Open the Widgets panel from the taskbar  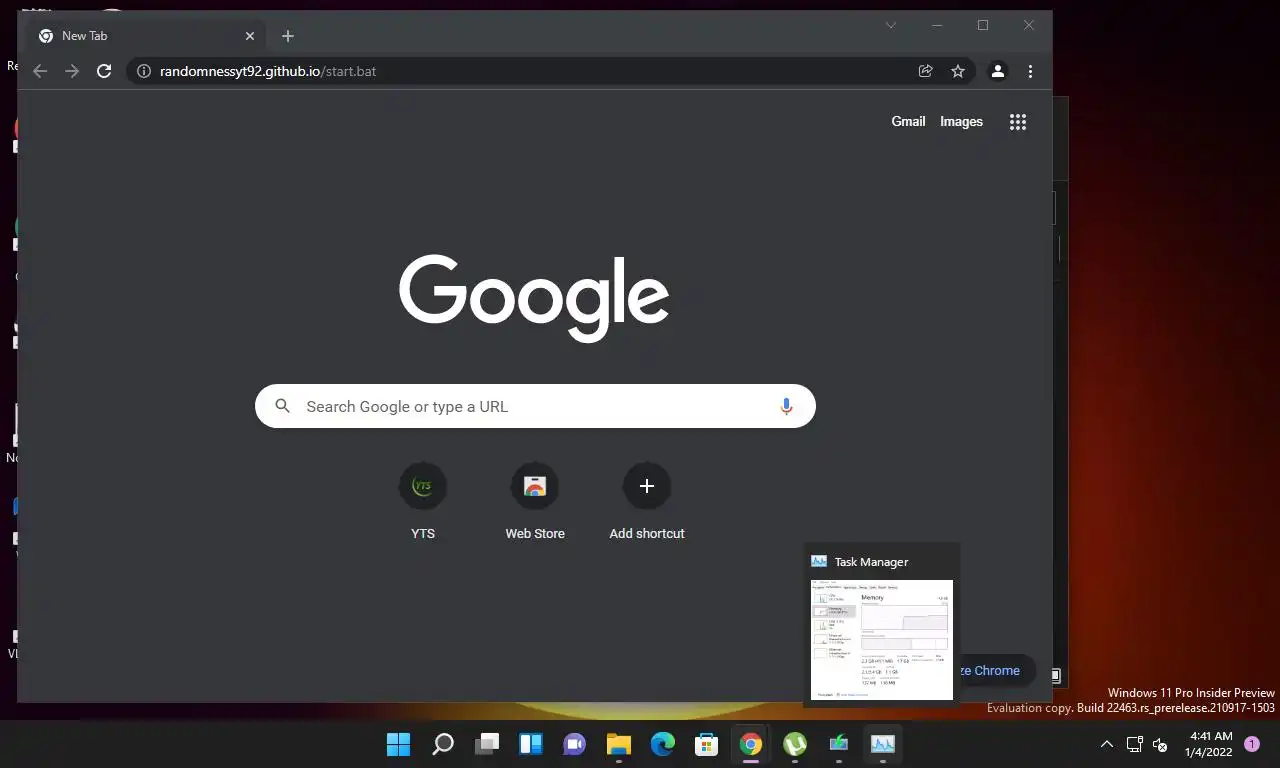click(x=531, y=744)
